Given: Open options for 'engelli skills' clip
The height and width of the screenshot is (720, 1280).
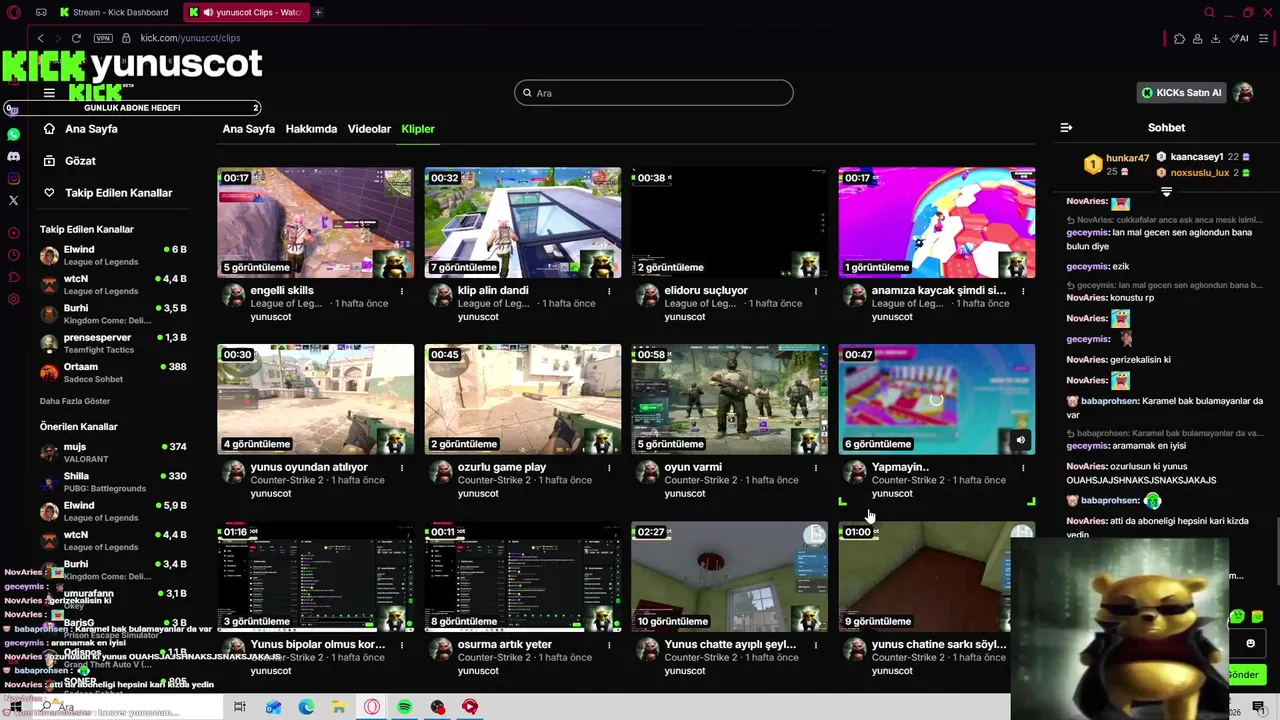Looking at the screenshot, I should click(402, 291).
